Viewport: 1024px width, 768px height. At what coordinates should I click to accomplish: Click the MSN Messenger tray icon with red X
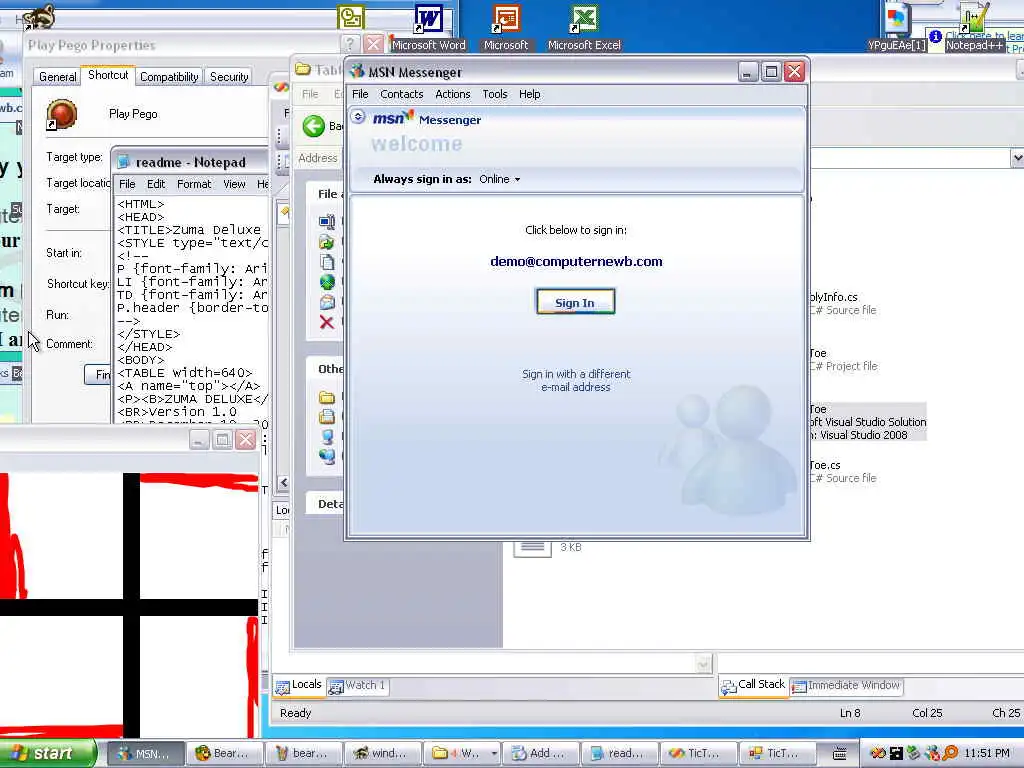click(x=933, y=753)
